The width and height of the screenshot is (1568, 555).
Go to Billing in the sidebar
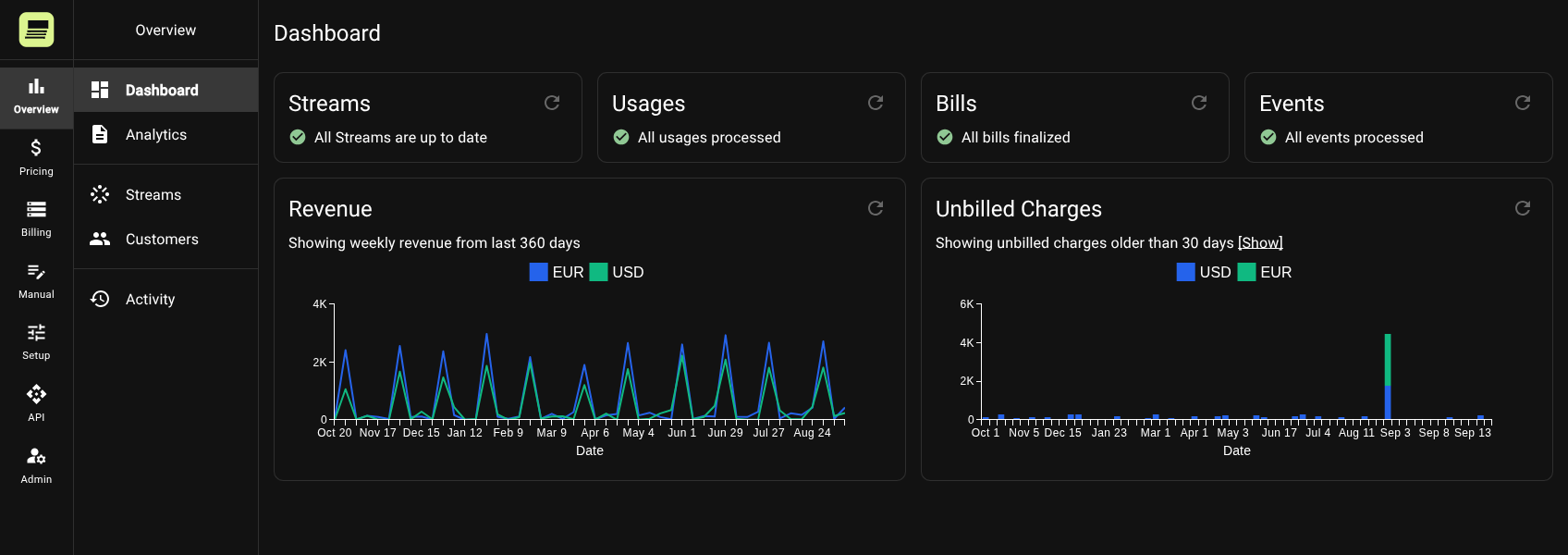coord(36,219)
